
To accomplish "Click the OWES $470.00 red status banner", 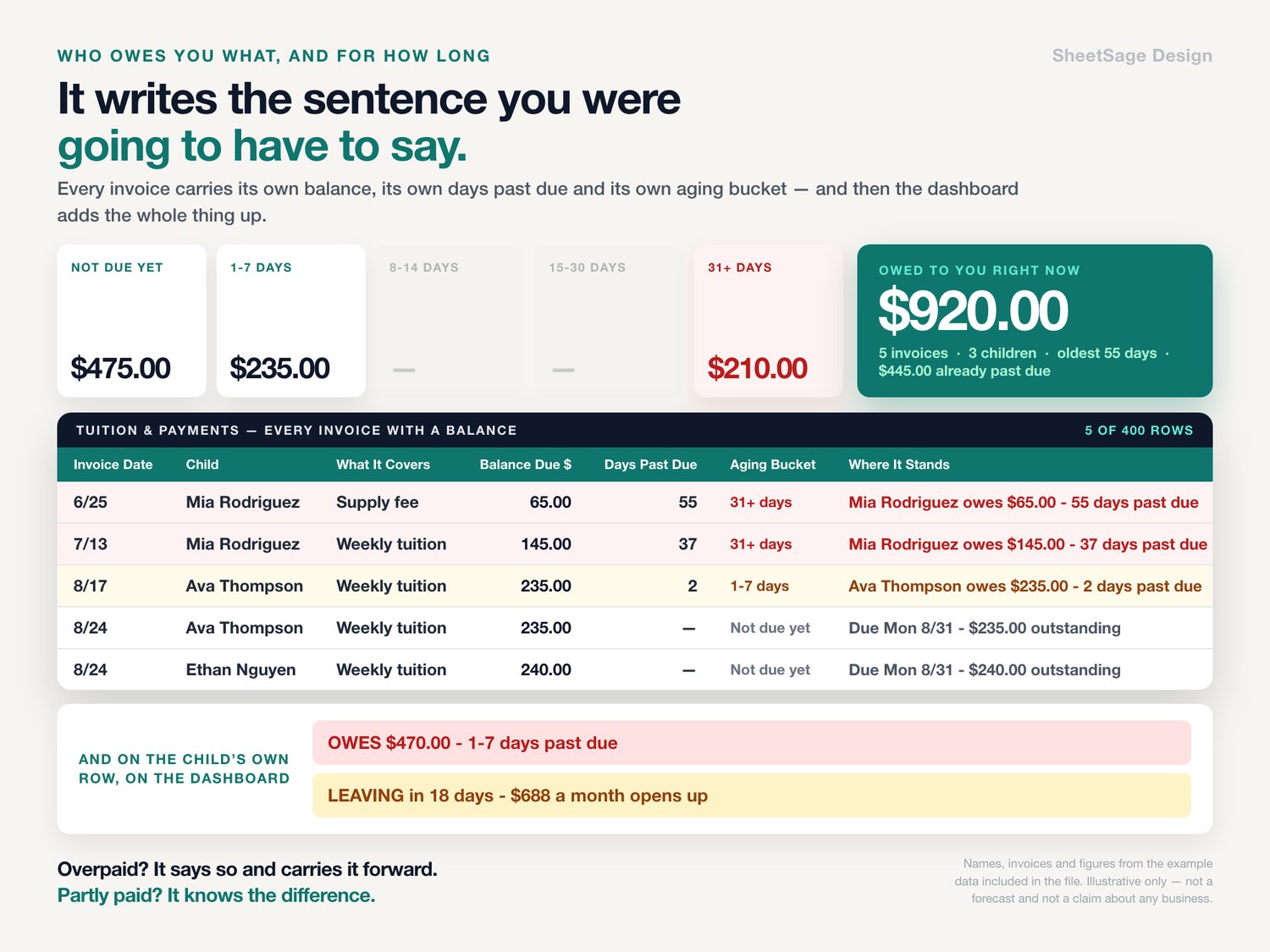I will (752, 743).
